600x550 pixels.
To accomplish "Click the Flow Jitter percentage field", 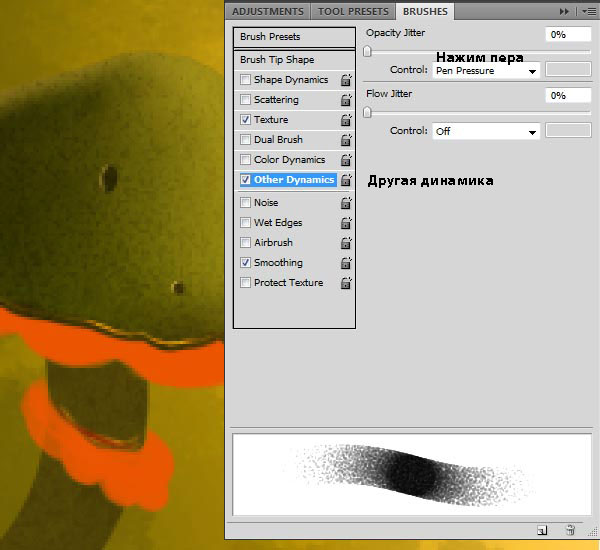I will click(x=568, y=95).
